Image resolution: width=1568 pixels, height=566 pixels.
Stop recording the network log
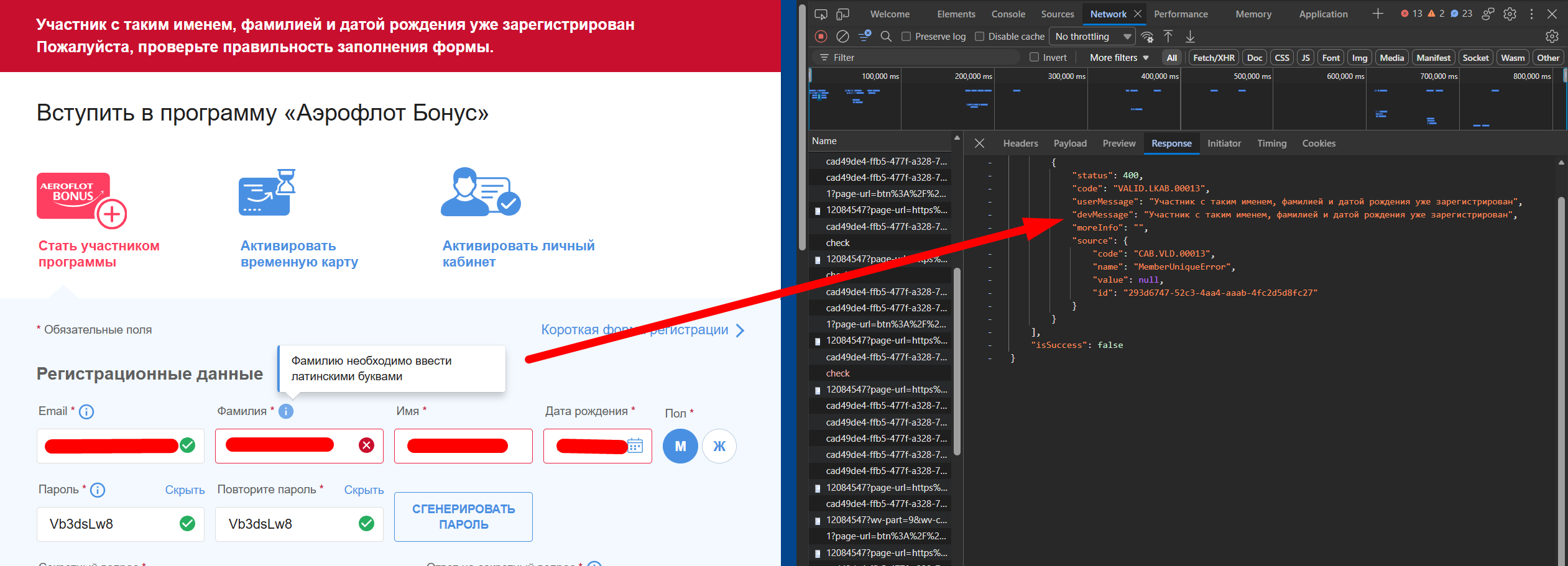(821, 37)
